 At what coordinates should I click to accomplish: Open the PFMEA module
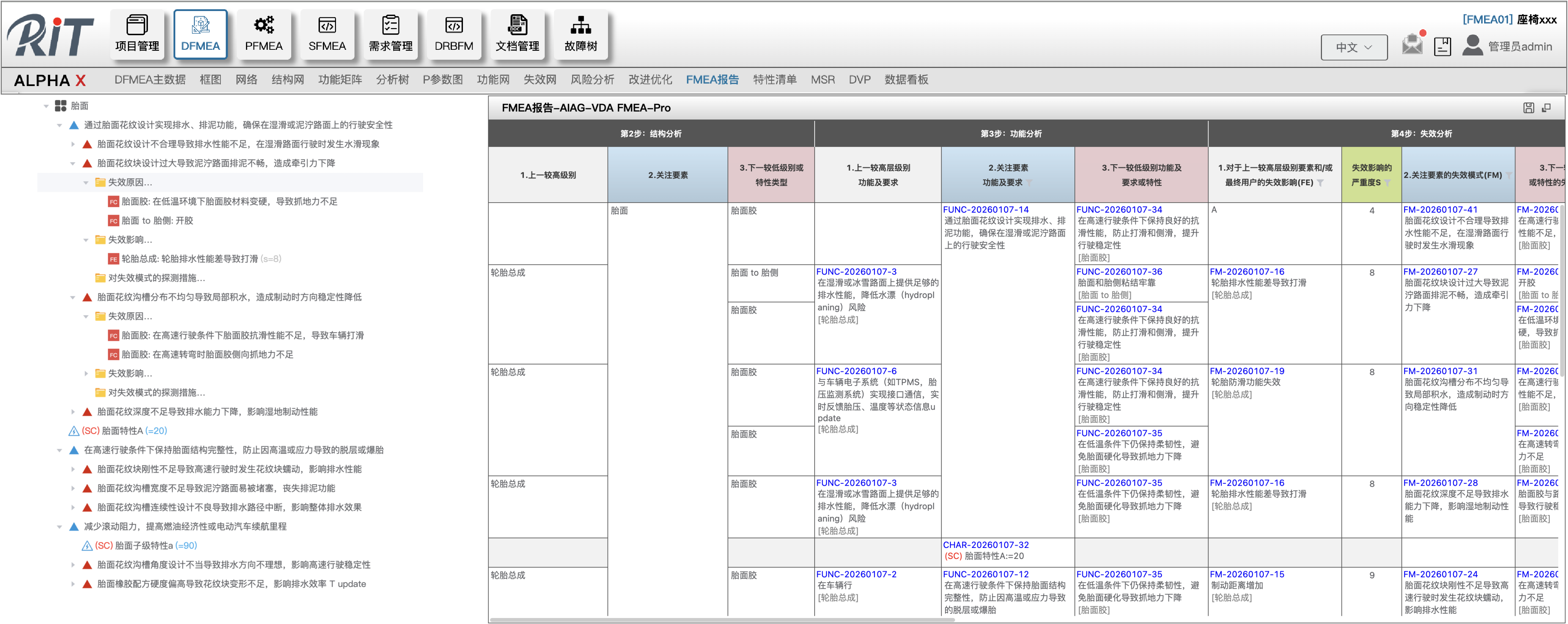pyautogui.click(x=264, y=34)
